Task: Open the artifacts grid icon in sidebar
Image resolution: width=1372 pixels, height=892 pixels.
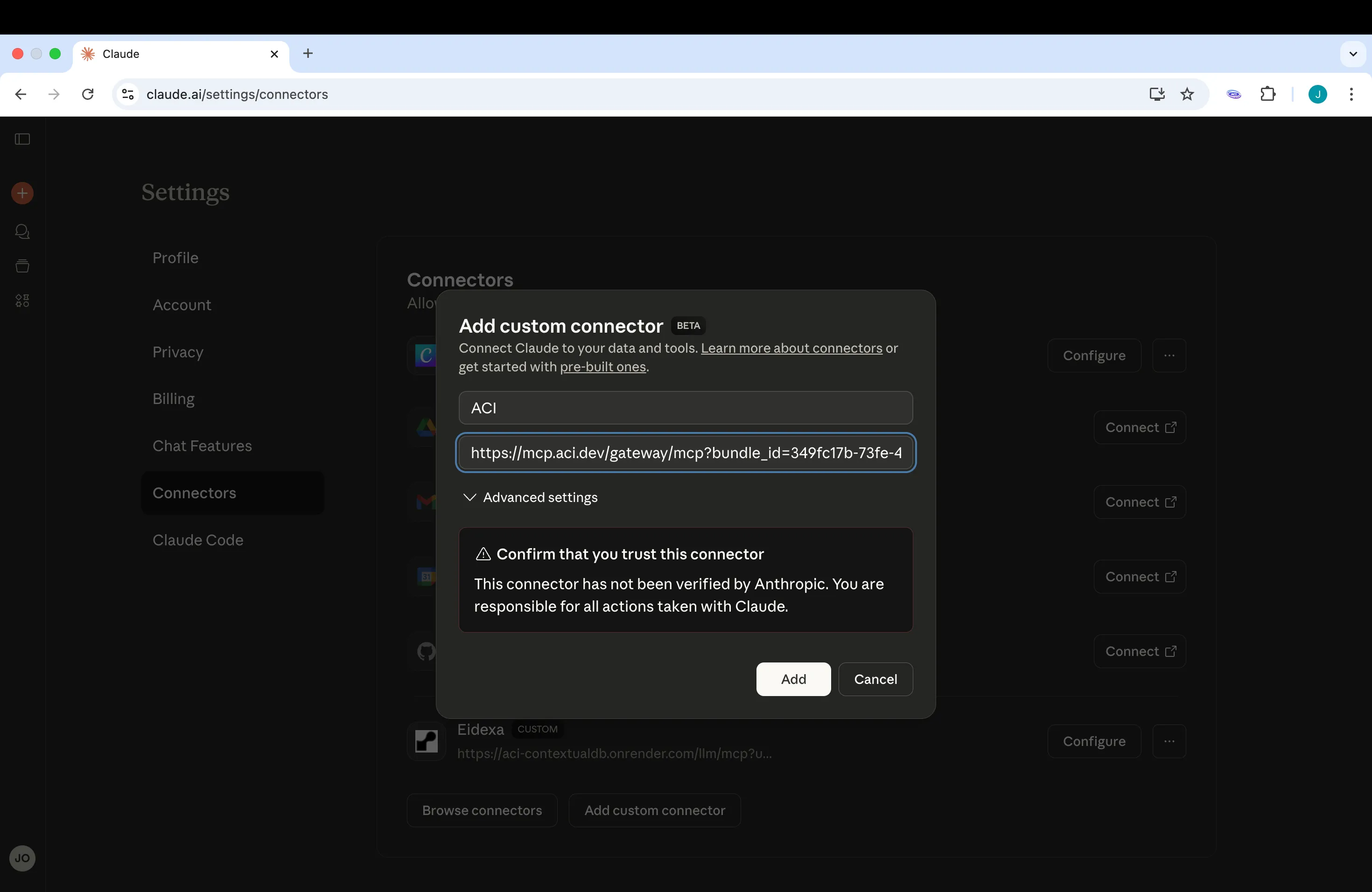Action: (22, 300)
